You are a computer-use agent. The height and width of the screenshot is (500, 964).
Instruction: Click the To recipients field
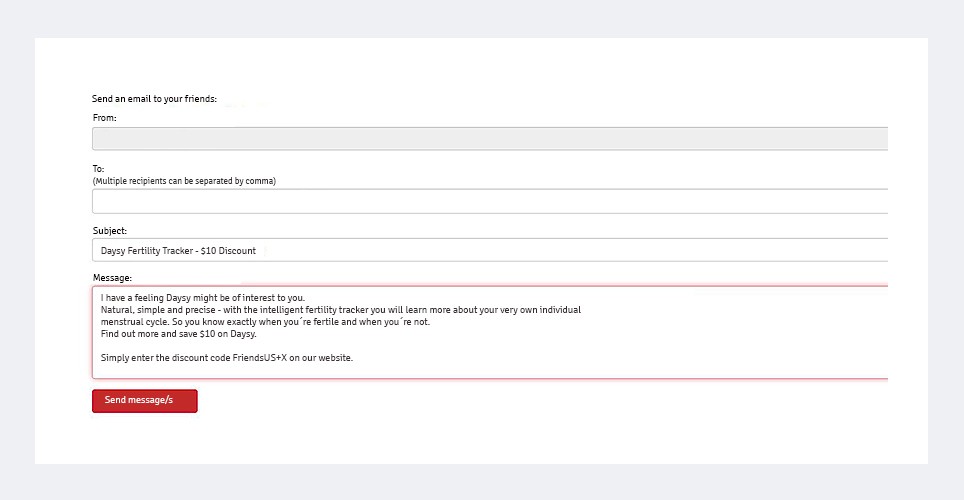click(x=490, y=201)
